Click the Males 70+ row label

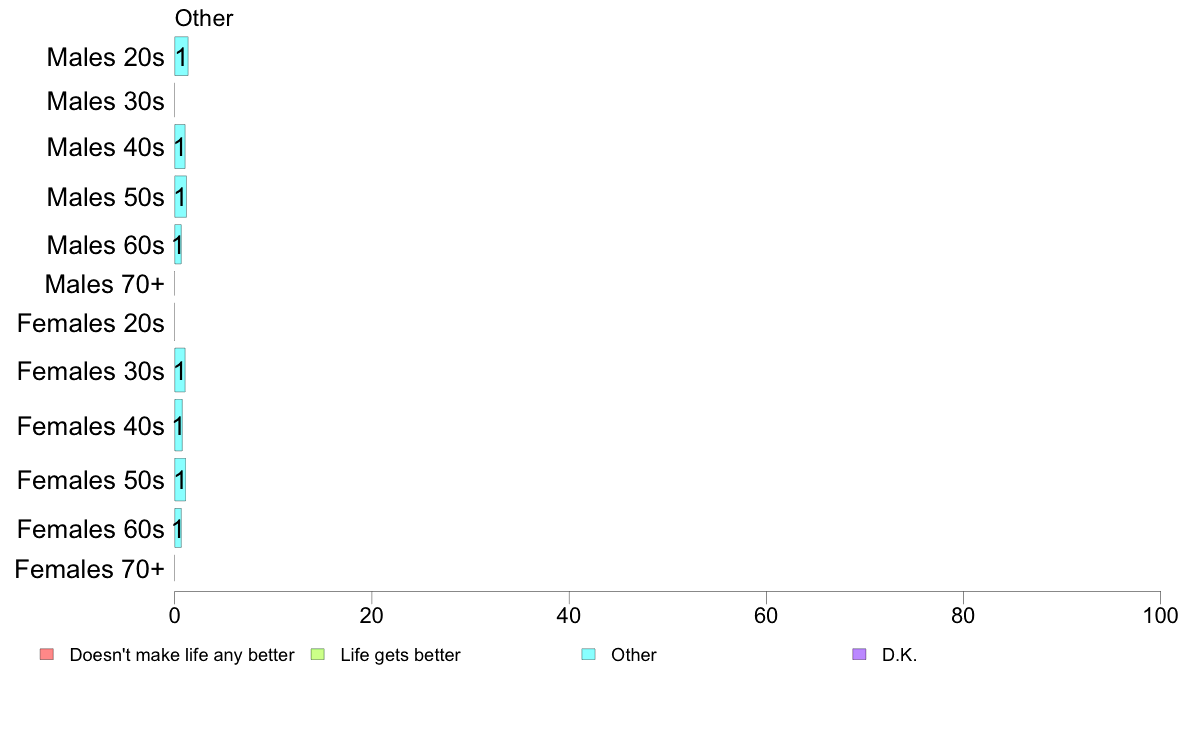(105, 284)
